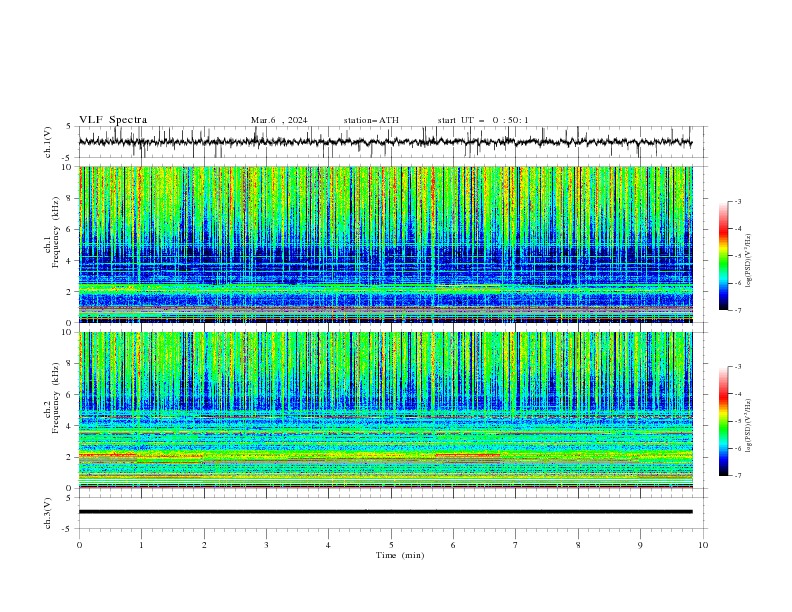Click the 'Time (min)' axis label

[x=400, y=555]
